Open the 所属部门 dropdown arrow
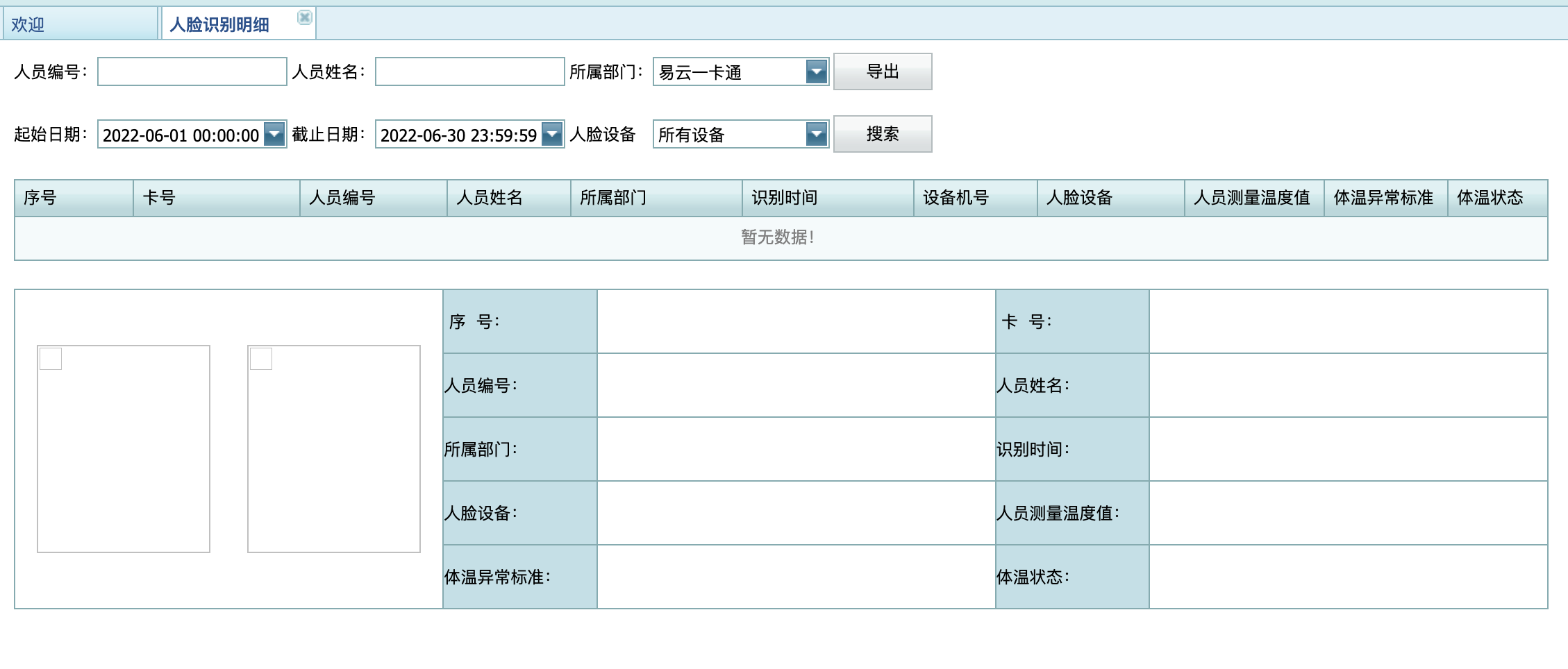The image size is (1568, 669). (x=817, y=71)
